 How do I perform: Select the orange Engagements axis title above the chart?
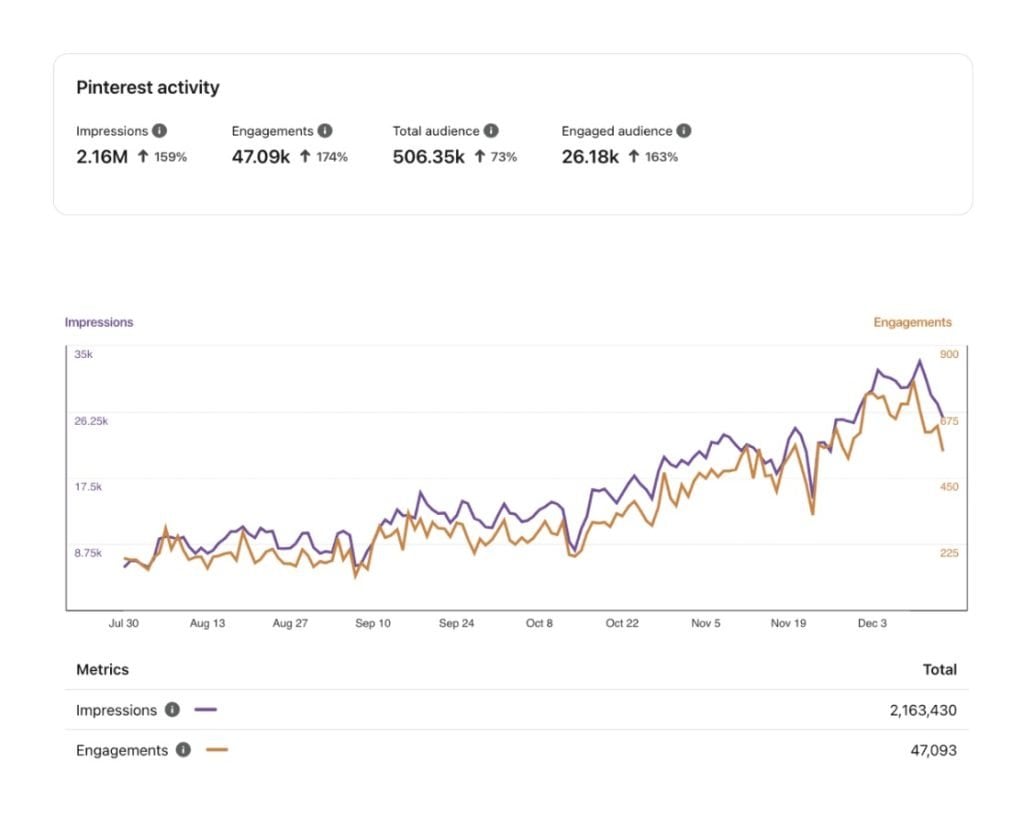[x=912, y=323]
